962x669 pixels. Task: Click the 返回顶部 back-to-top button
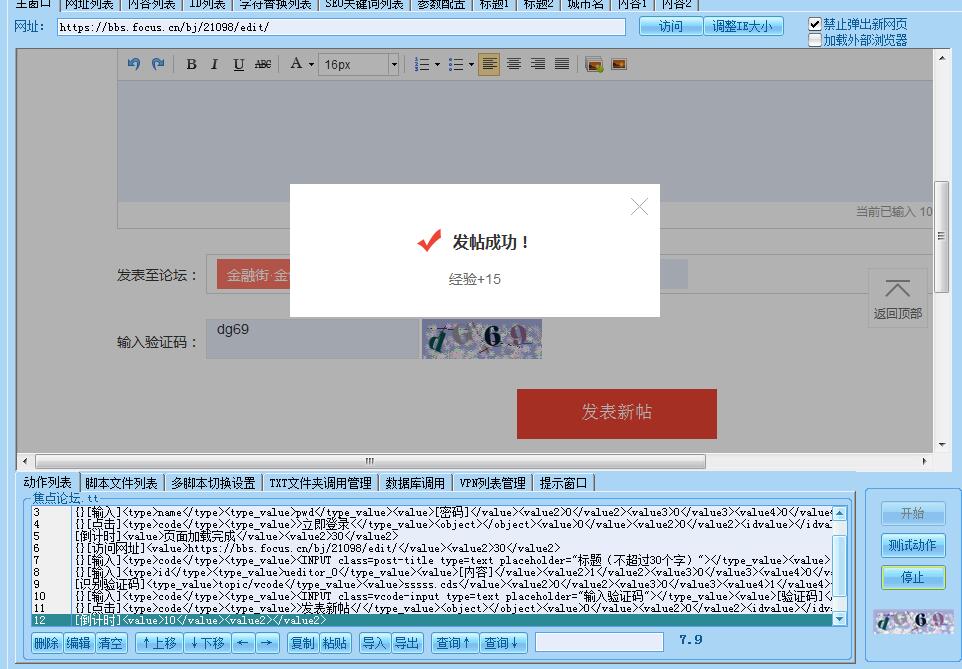(x=898, y=298)
